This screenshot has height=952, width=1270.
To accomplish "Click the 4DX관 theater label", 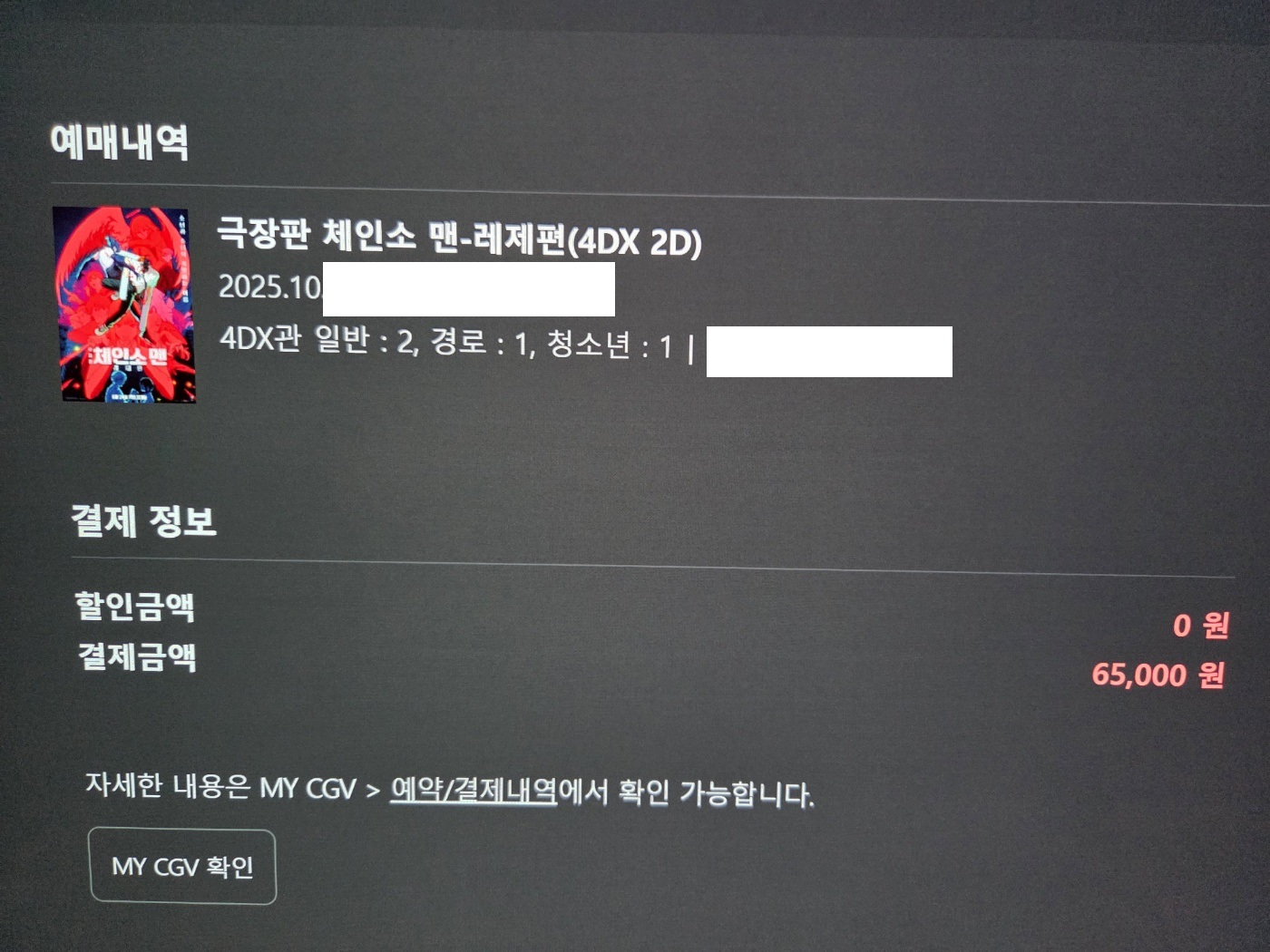I will 260,338.
